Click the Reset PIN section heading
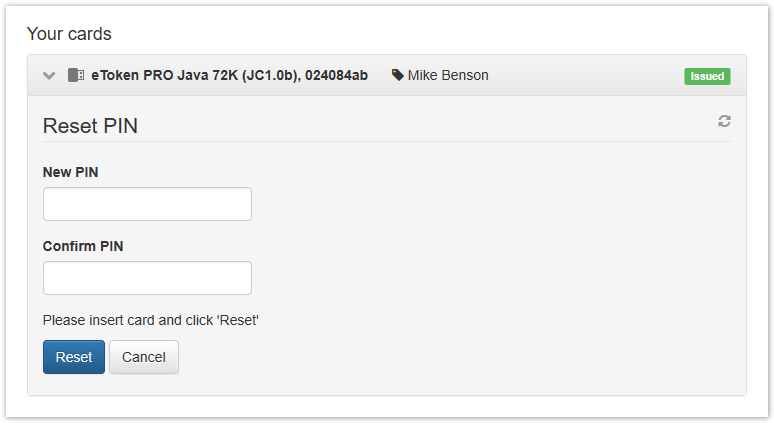The image size is (774, 423). pyautogui.click(x=90, y=126)
